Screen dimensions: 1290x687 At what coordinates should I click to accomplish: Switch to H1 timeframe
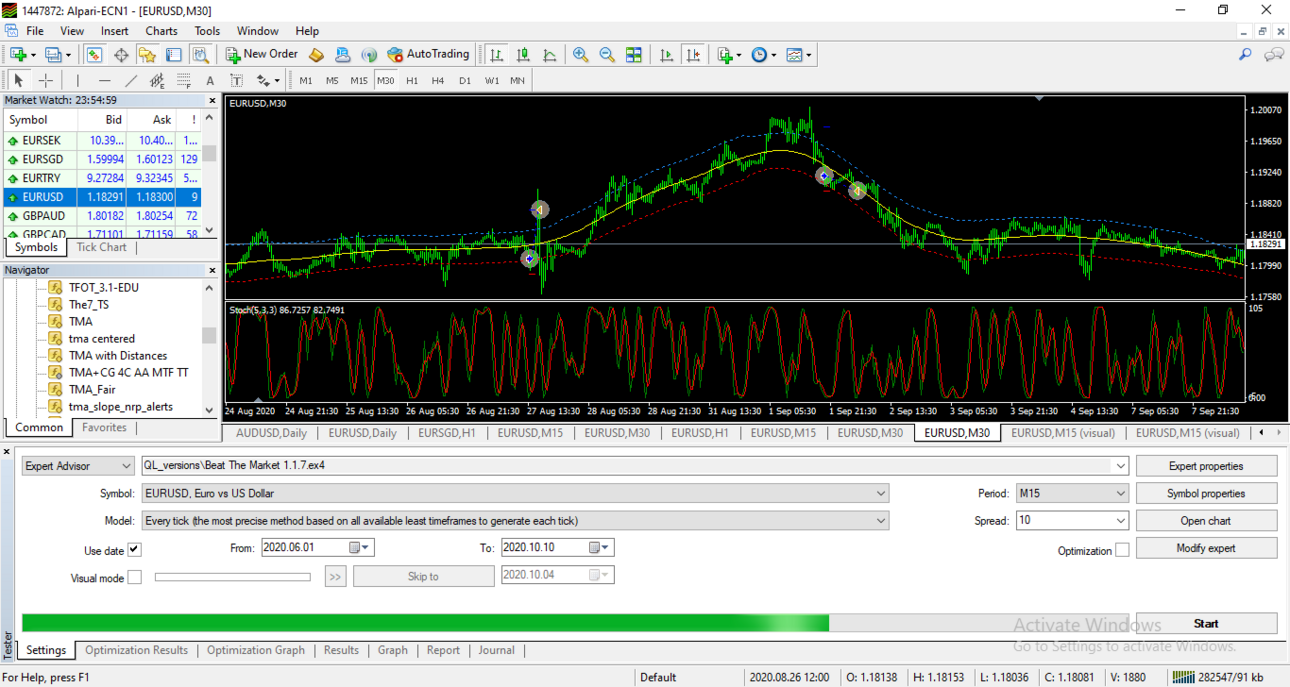412,80
